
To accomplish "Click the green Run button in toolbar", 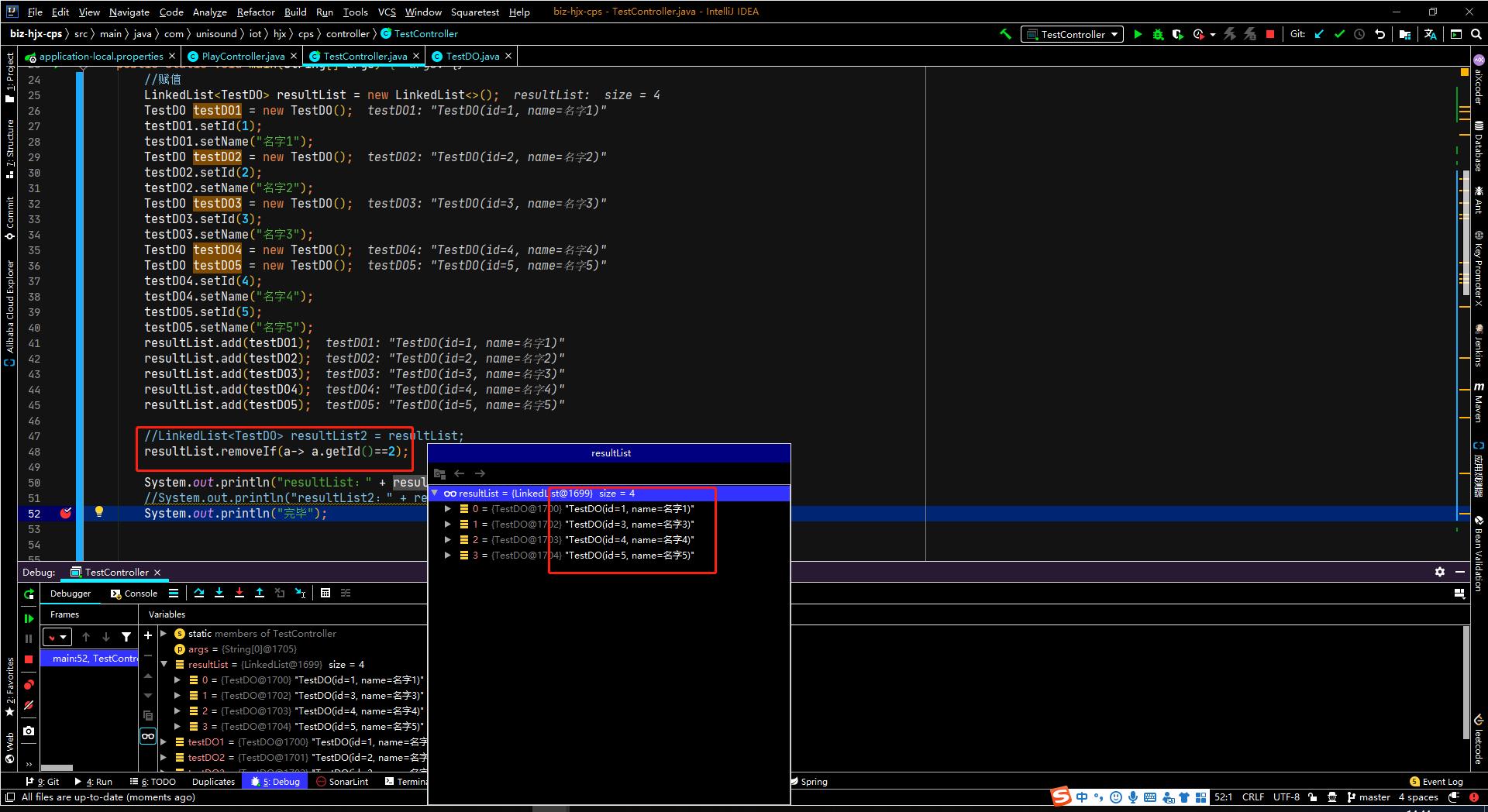I will click(1138, 34).
